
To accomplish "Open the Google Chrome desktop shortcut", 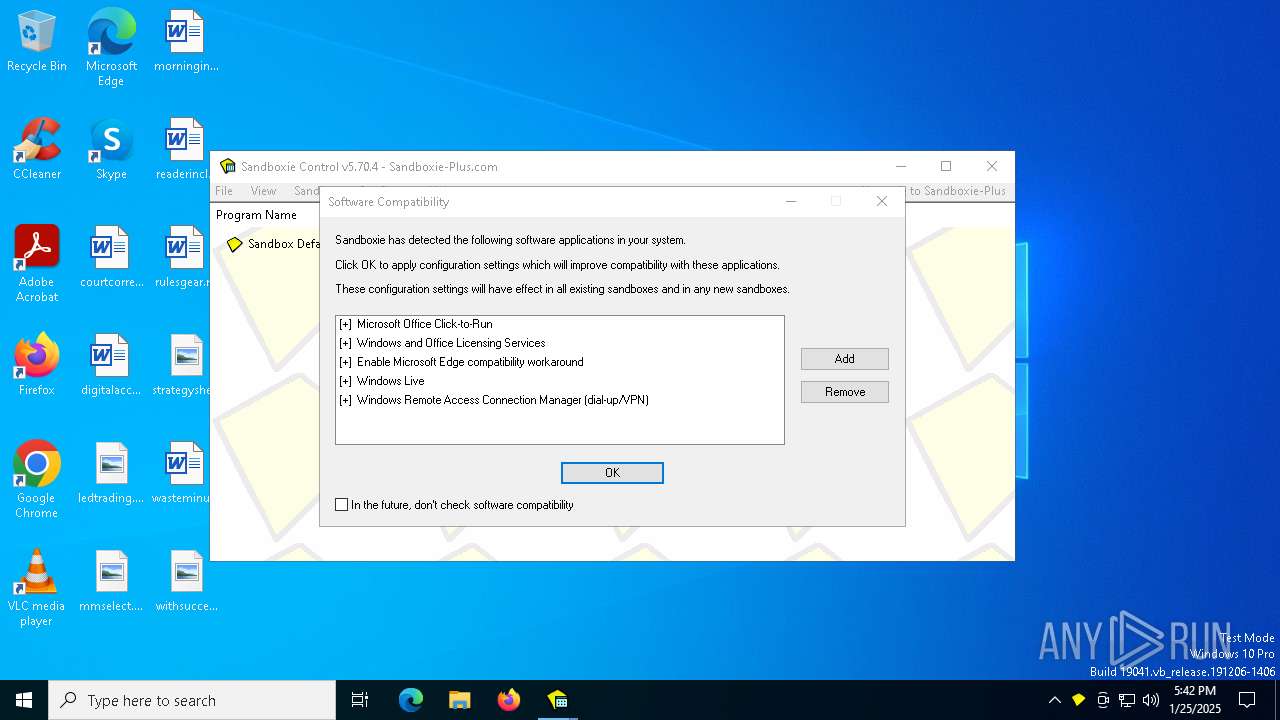I will pos(37,480).
